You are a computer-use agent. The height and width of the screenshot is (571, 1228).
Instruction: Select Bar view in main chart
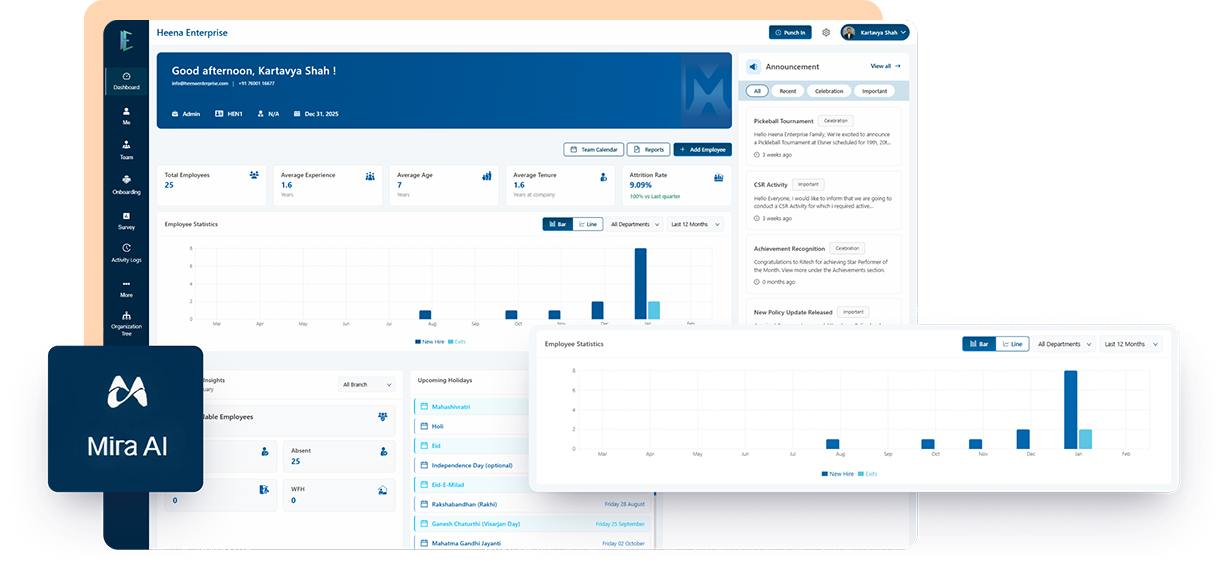coord(557,224)
